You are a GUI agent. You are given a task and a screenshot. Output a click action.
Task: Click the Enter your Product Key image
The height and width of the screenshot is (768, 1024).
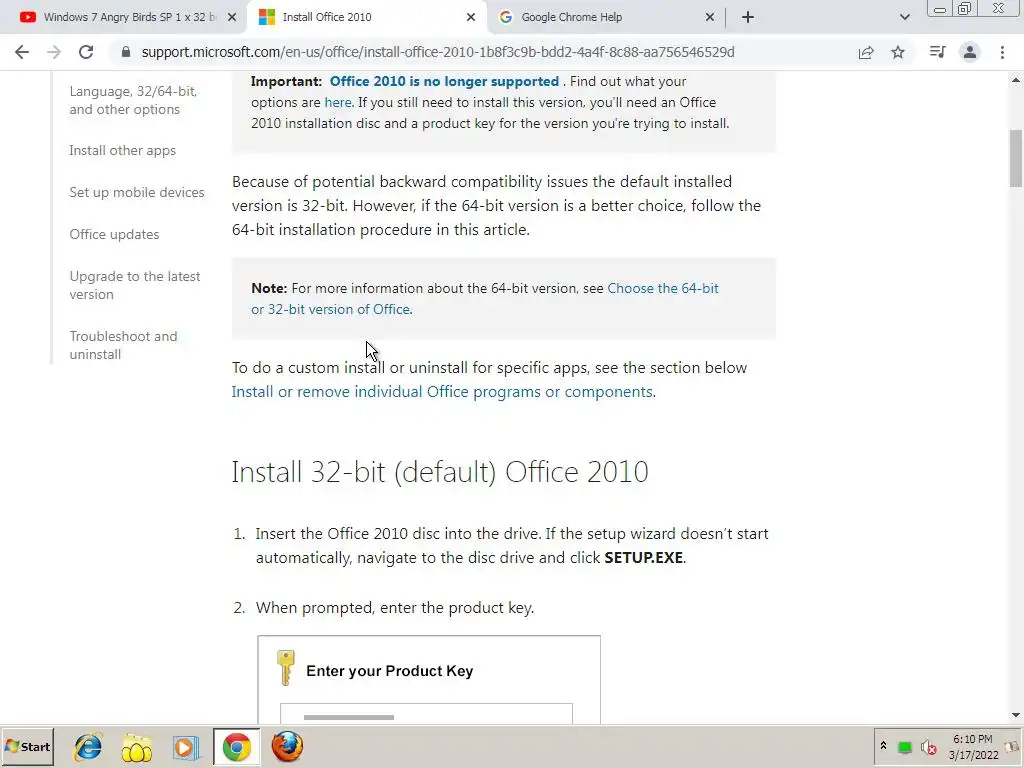[429, 679]
